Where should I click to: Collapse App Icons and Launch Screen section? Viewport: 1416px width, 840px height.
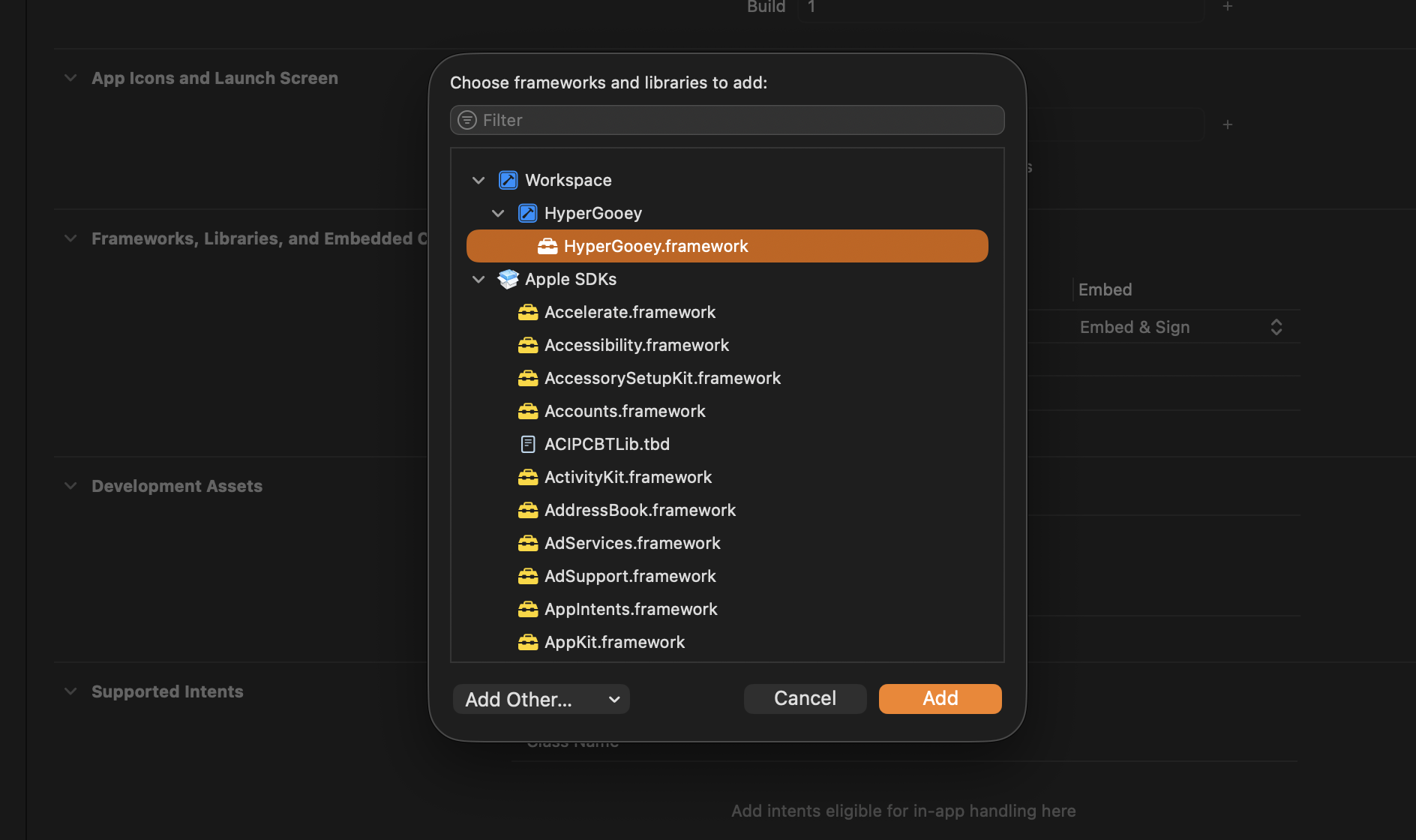tap(70, 78)
